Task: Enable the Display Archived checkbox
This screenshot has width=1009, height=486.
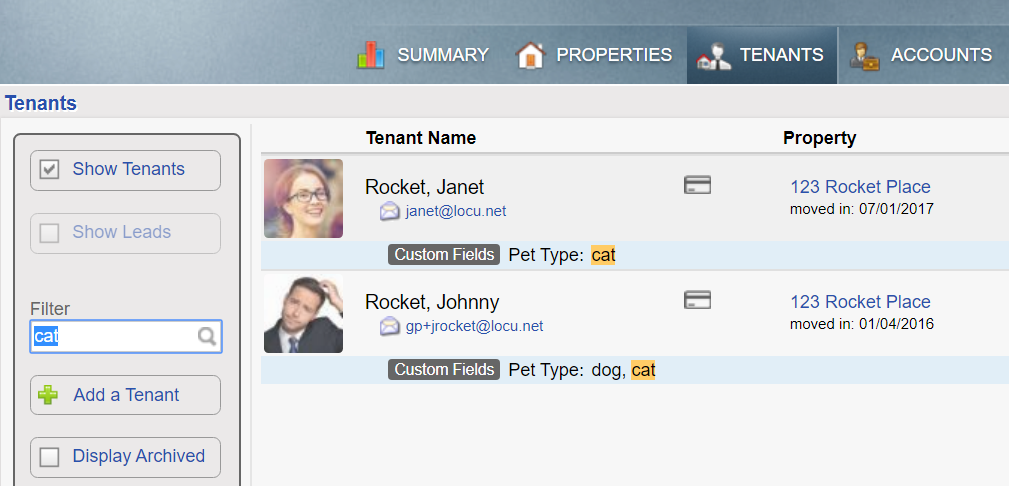Action: point(49,457)
